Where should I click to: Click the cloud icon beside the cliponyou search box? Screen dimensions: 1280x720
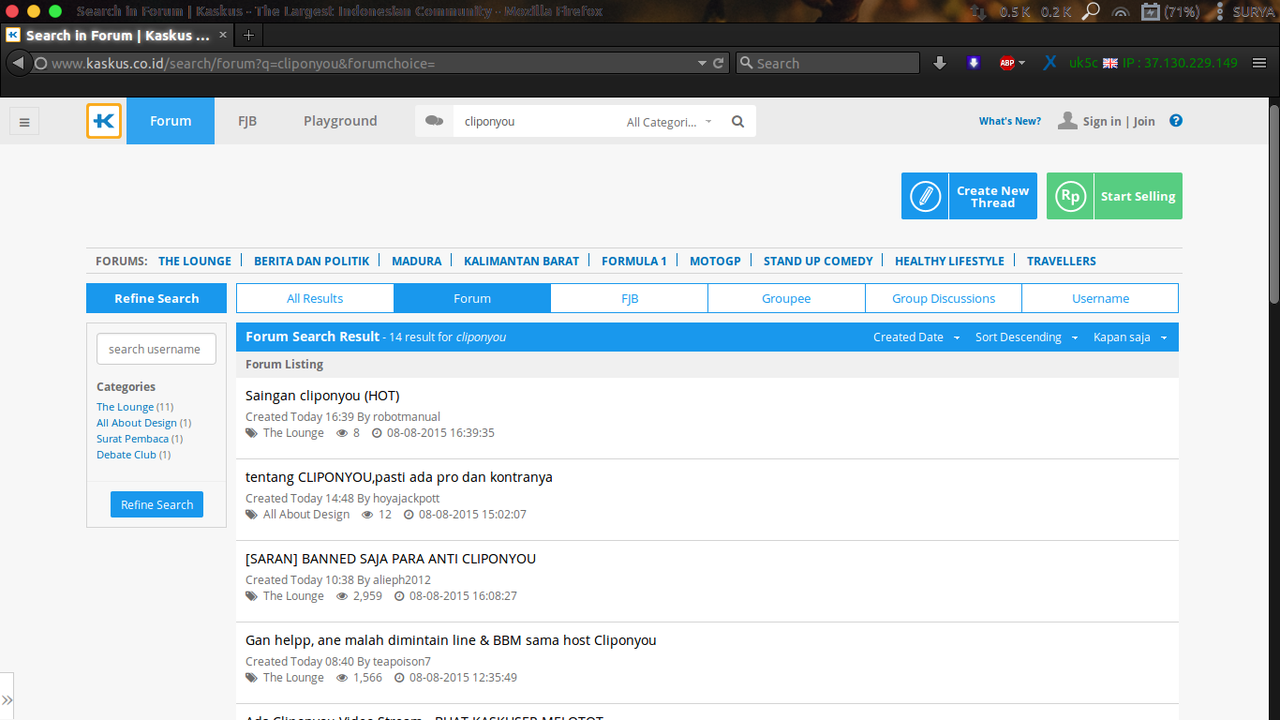[434, 121]
